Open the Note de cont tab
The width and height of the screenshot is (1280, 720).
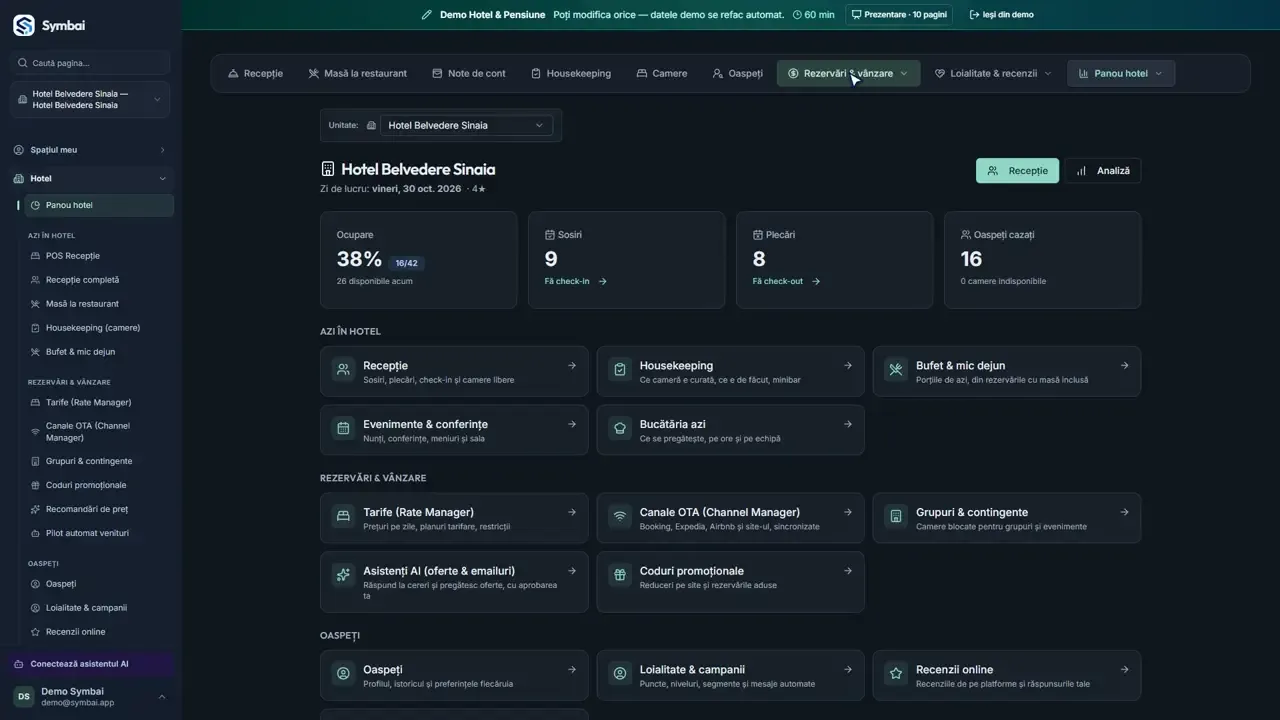468,73
